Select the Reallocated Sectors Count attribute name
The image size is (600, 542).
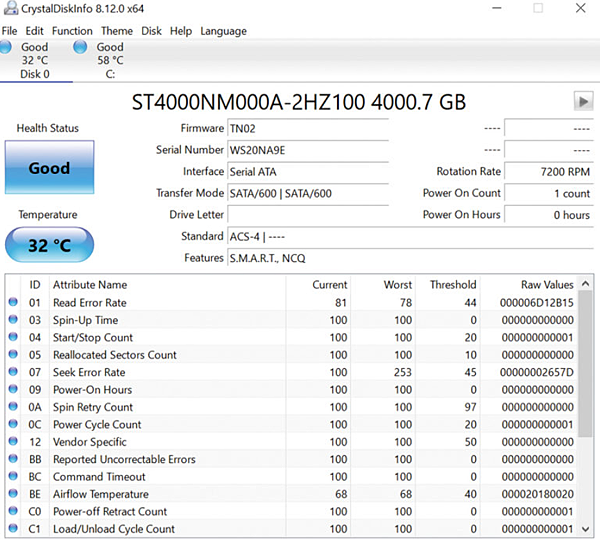[115, 355]
